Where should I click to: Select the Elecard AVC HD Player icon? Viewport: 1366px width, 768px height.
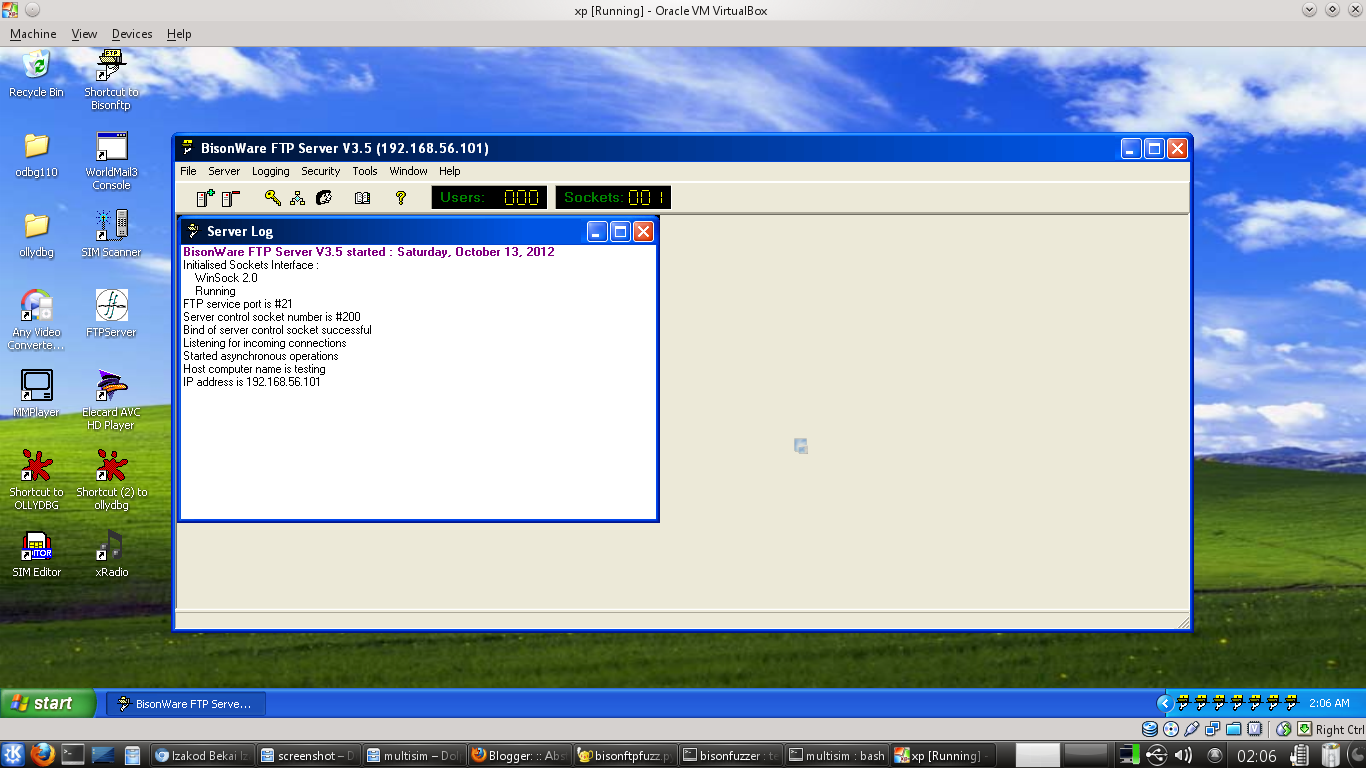tap(111, 400)
